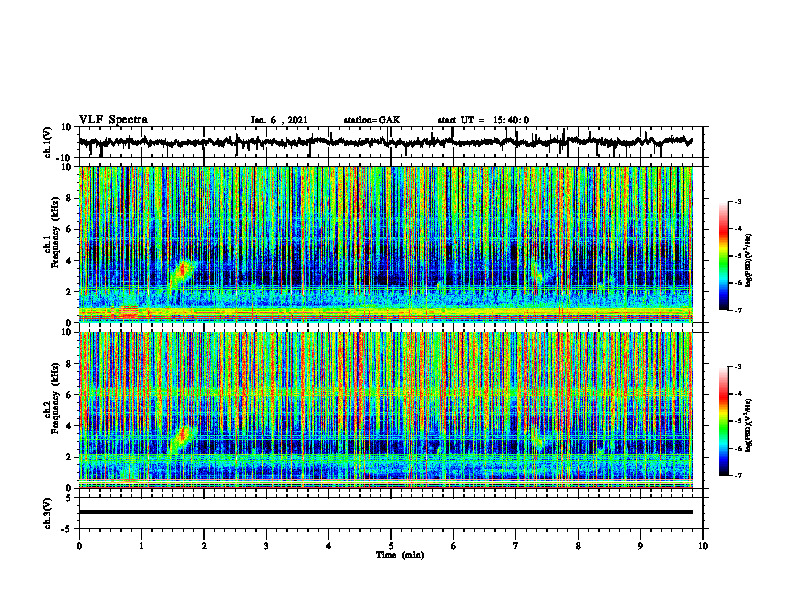Viewport: 792px width, 612px height.
Task: Click the 'ch.3(V)' axis label
Action: pos(48,513)
